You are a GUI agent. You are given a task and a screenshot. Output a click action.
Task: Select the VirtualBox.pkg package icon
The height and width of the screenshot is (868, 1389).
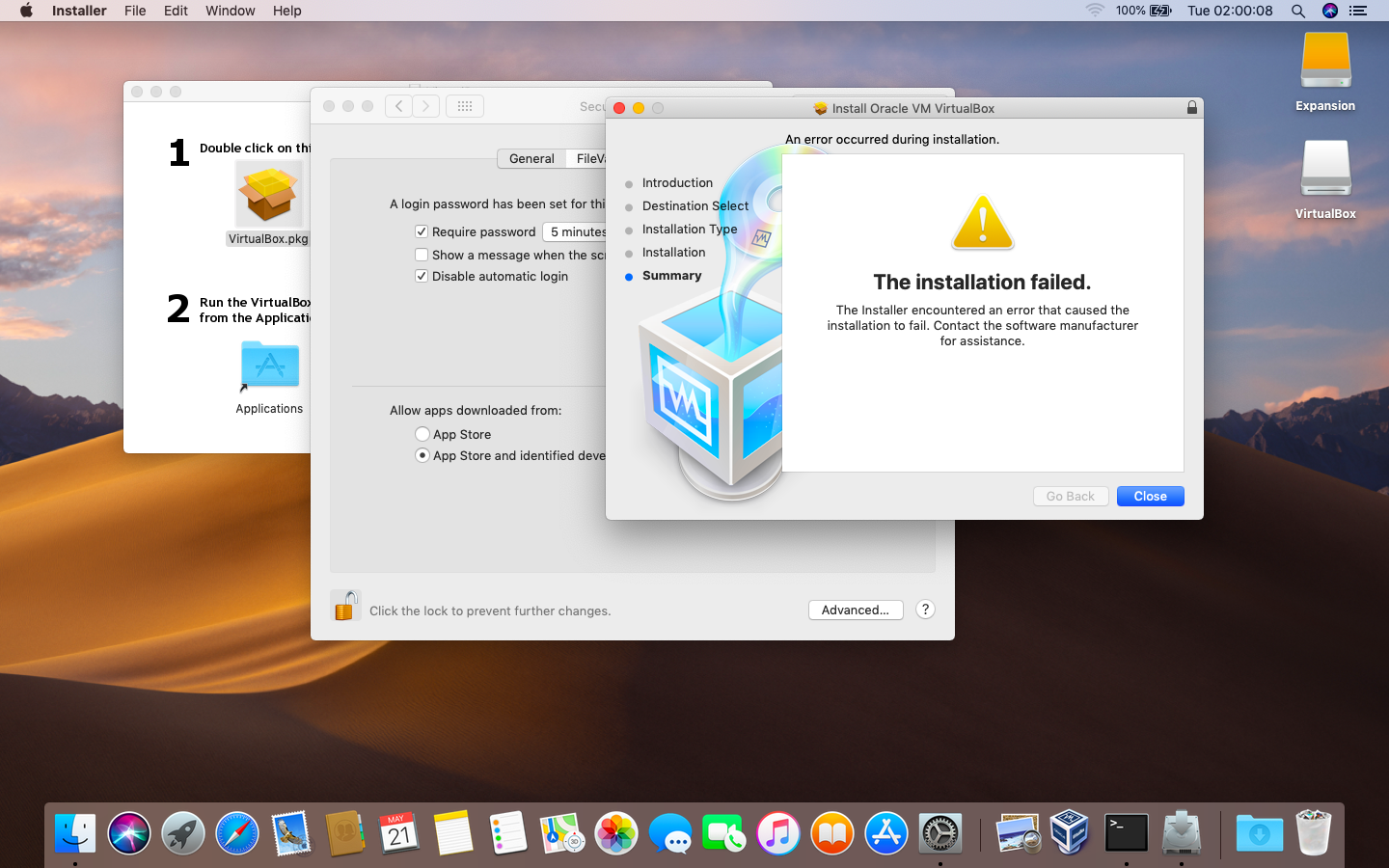[269, 194]
